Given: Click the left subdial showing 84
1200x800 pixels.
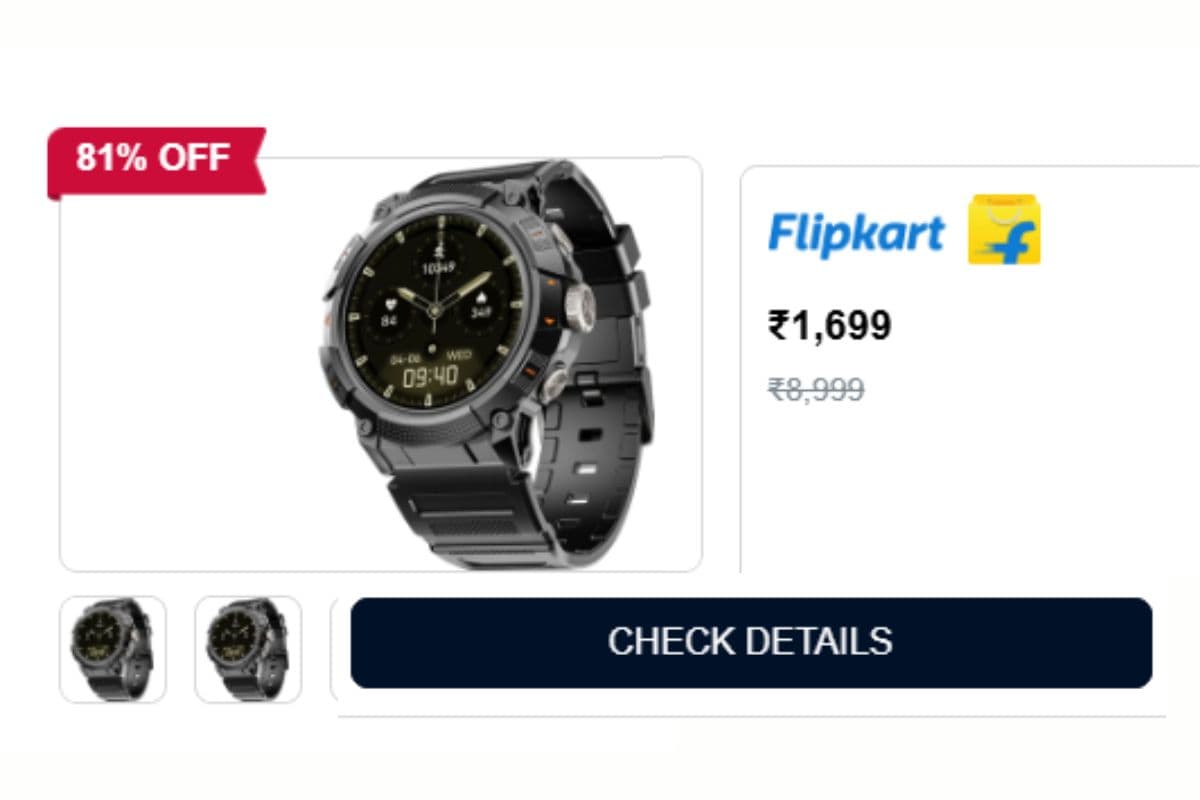Looking at the screenshot, I should 390,320.
